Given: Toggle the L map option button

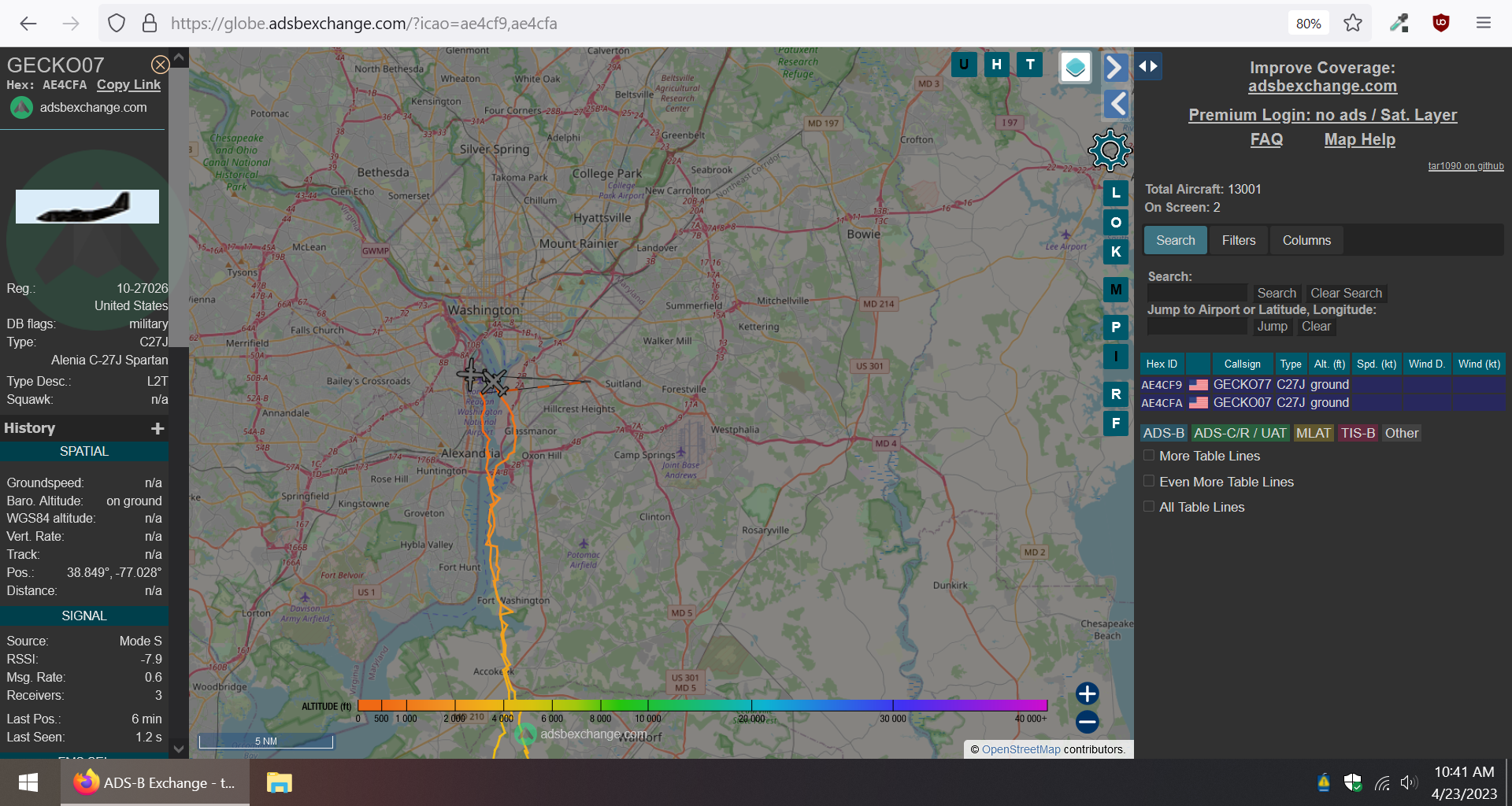Looking at the screenshot, I should tap(1116, 193).
